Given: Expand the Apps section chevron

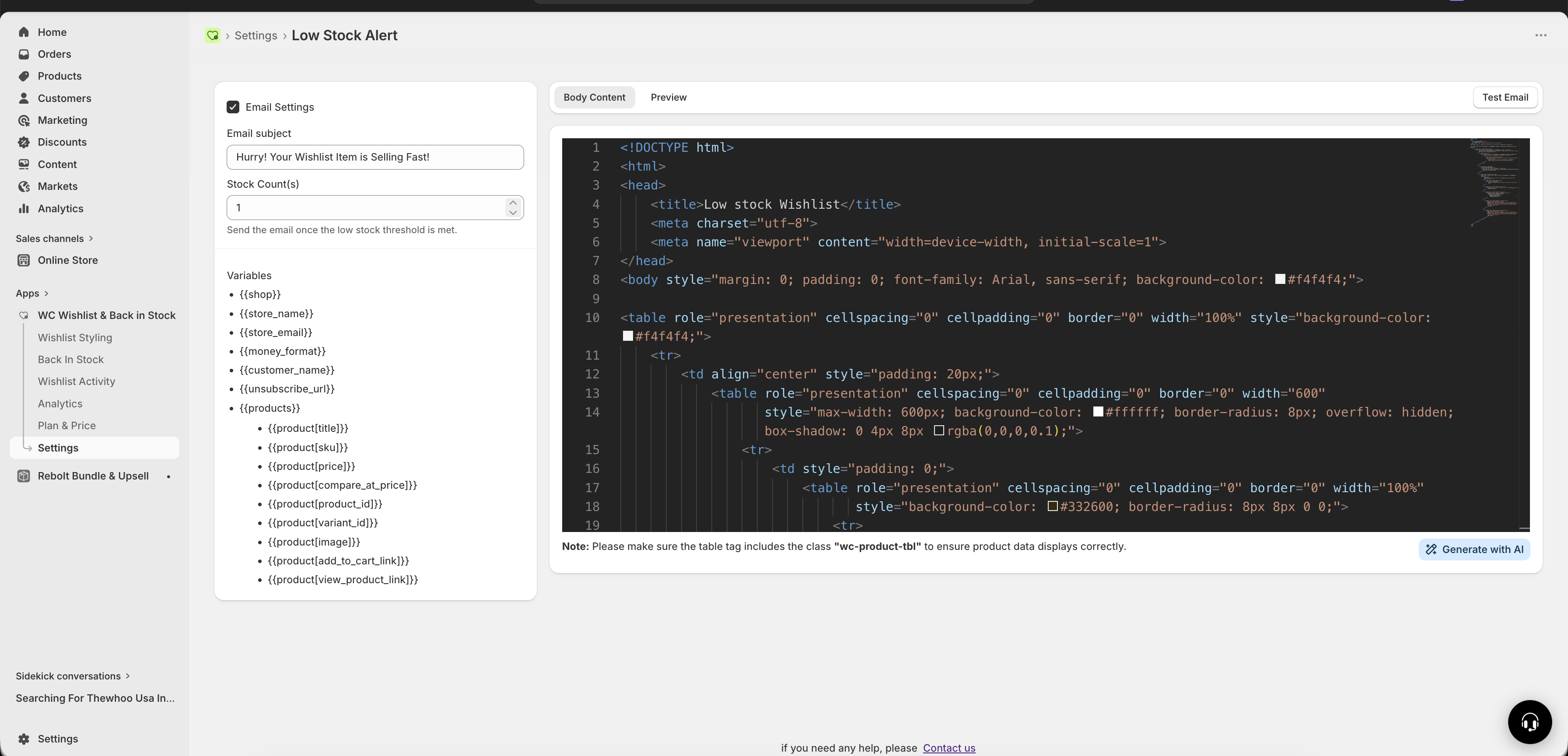Looking at the screenshot, I should pos(46,294).
